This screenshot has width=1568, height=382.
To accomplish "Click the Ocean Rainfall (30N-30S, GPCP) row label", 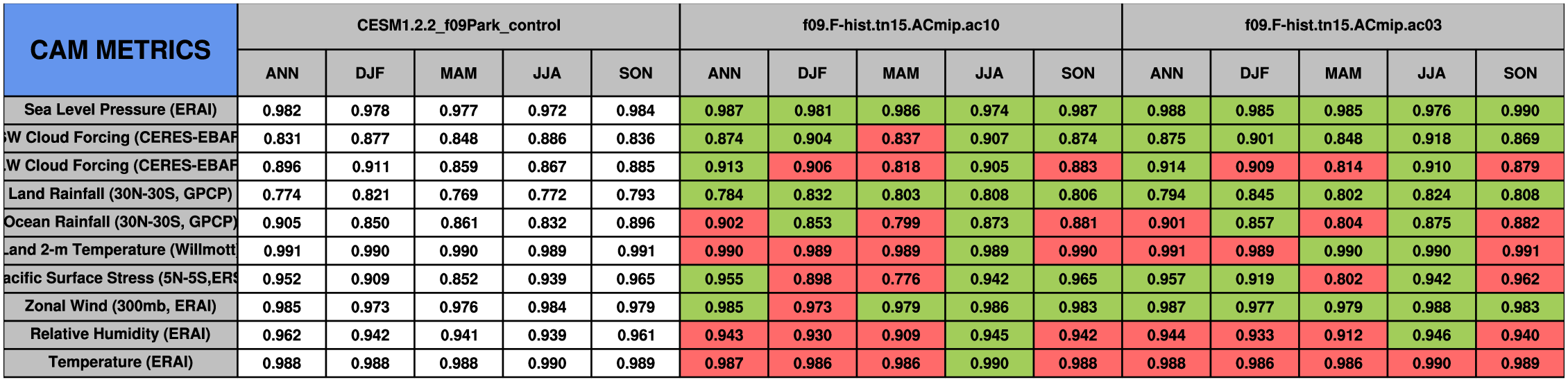I will 120,222.
